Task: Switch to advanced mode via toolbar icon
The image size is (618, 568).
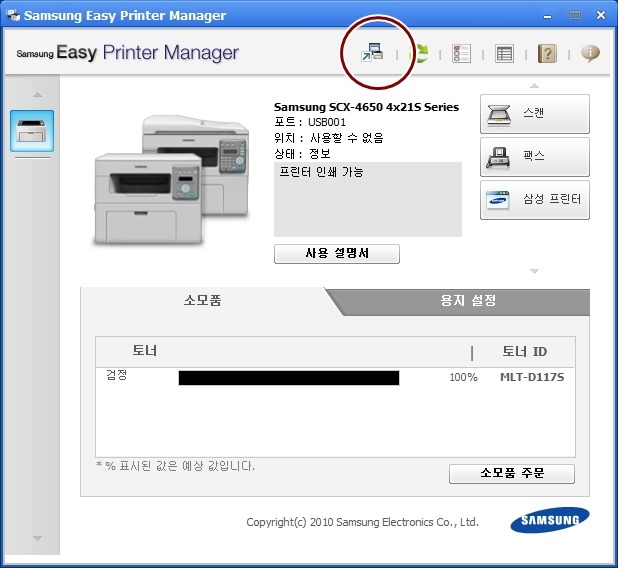Action: [372, 53]
